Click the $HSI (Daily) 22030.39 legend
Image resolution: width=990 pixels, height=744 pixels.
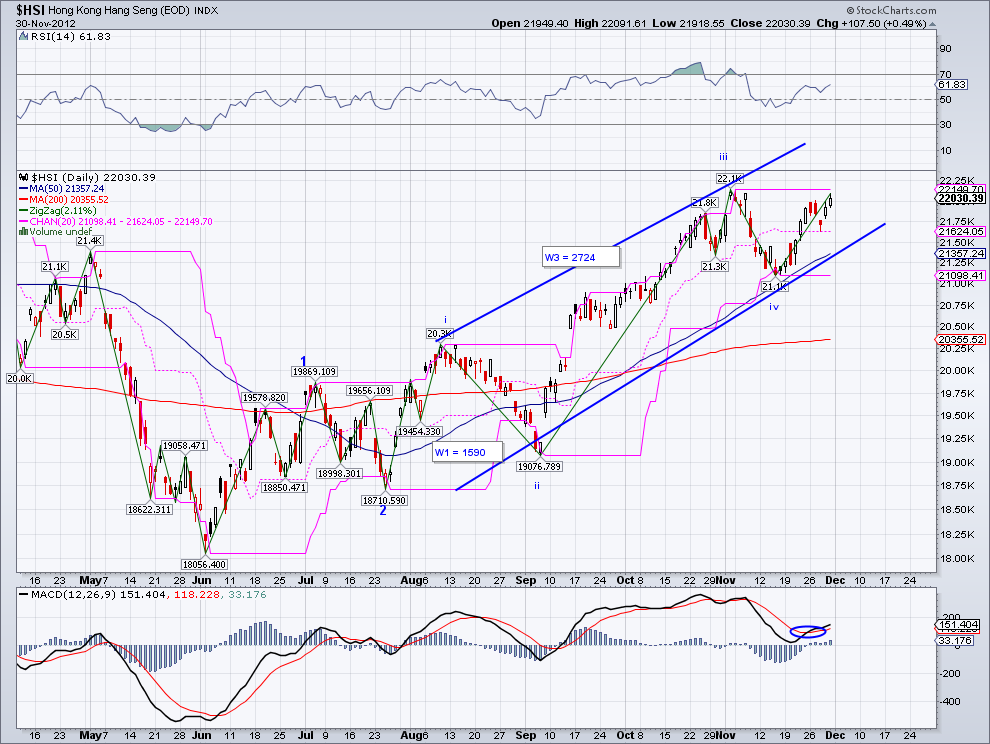87,177
